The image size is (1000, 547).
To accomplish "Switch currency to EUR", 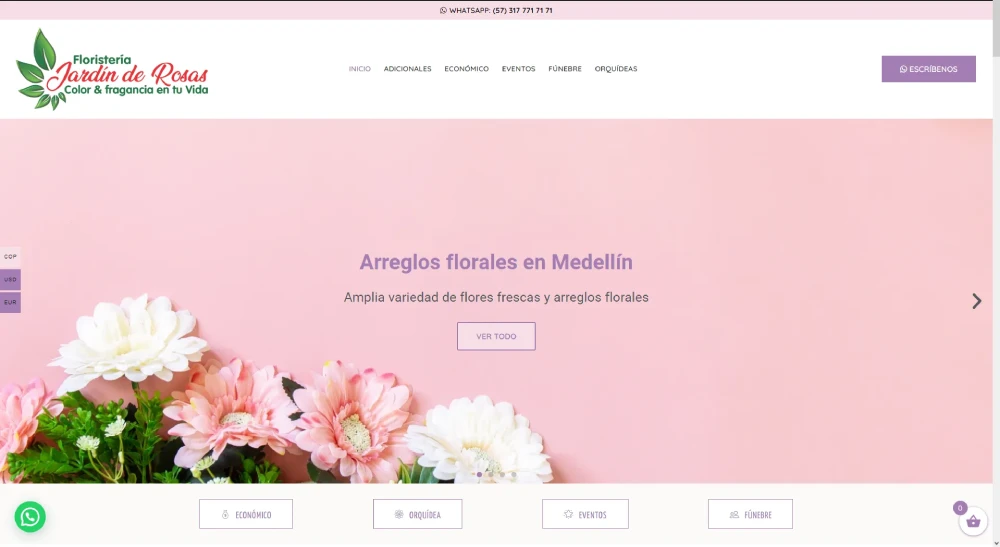I will pyautogui.click(x=10, y=302).
